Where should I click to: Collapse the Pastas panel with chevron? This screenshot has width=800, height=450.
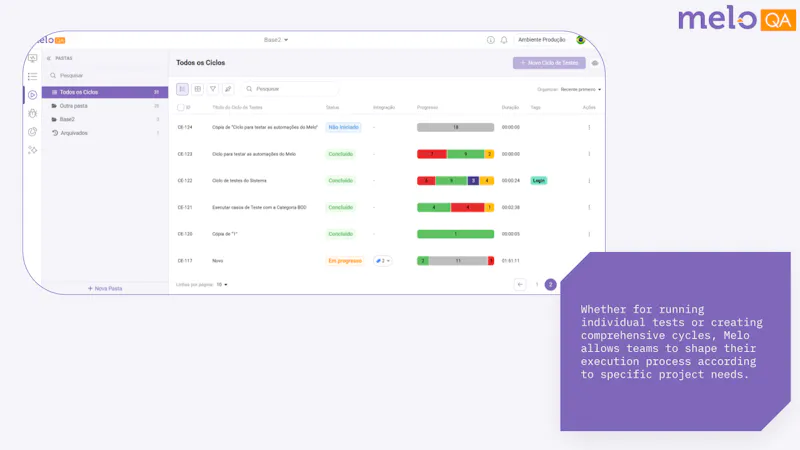coord(49,58)
